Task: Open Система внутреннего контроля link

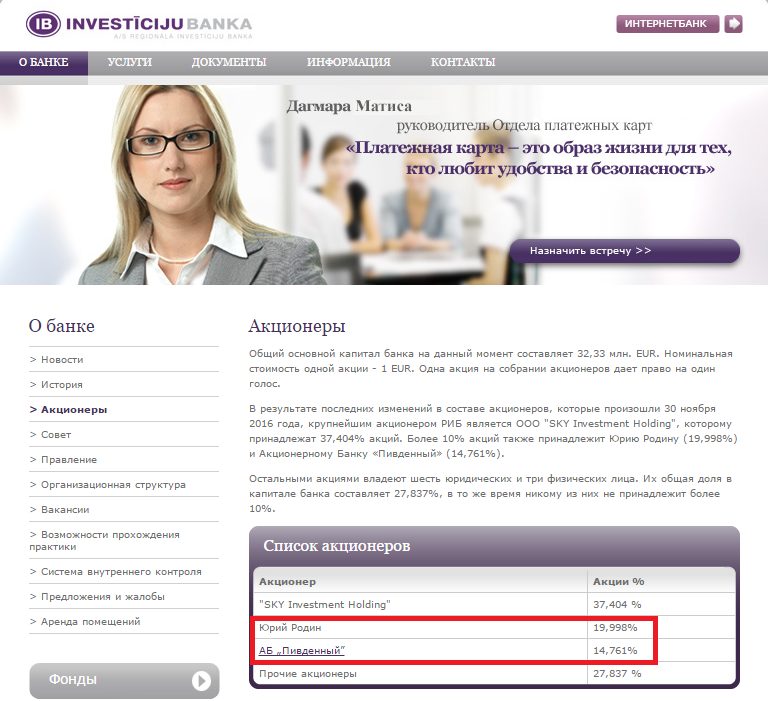Action: click(121, 572)
